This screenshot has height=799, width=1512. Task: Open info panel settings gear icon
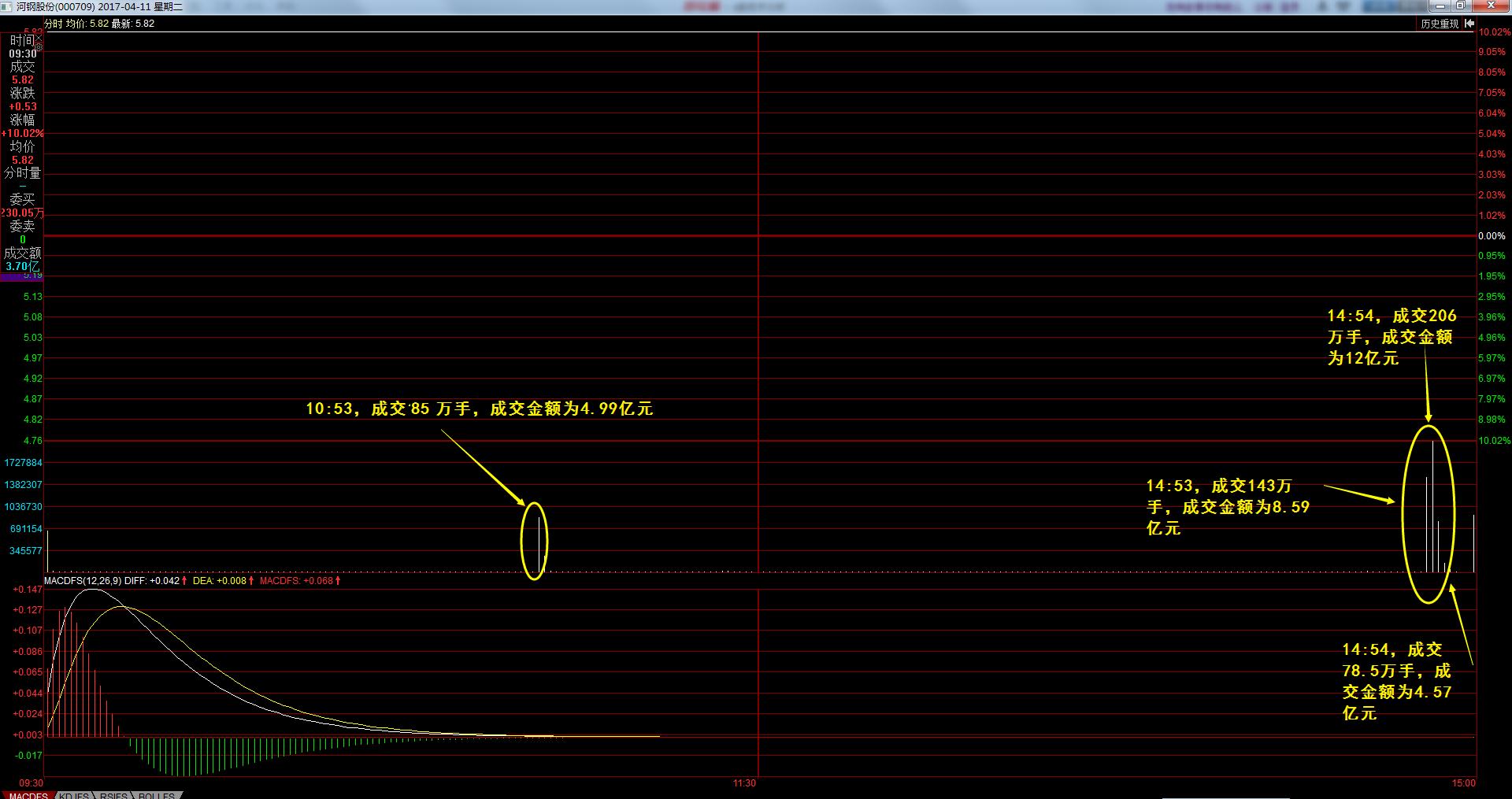point(39,48)
